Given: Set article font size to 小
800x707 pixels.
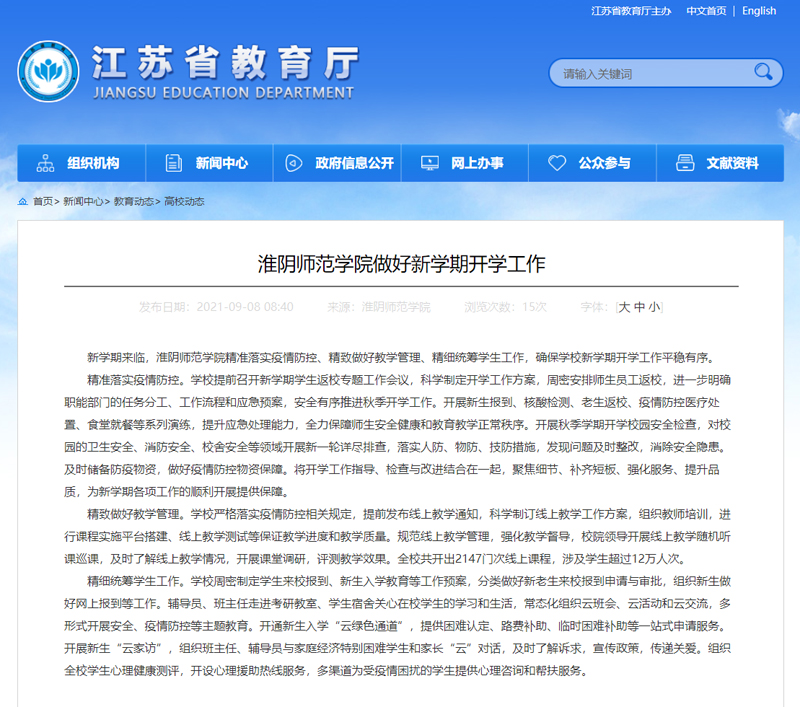Looking at the screenshot, I should click(x=653, y=307).
